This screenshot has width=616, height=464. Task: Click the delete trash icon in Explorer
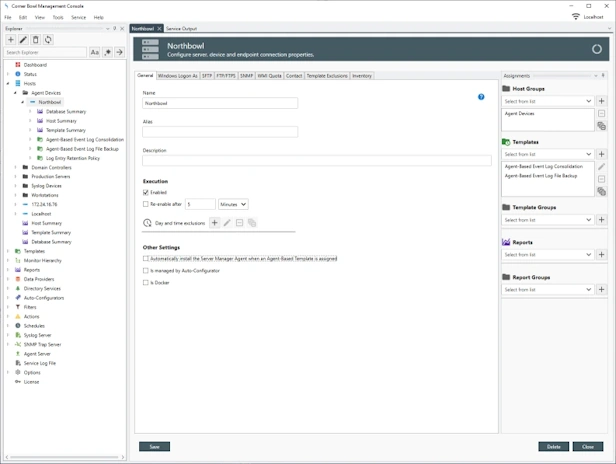point(35,40)
